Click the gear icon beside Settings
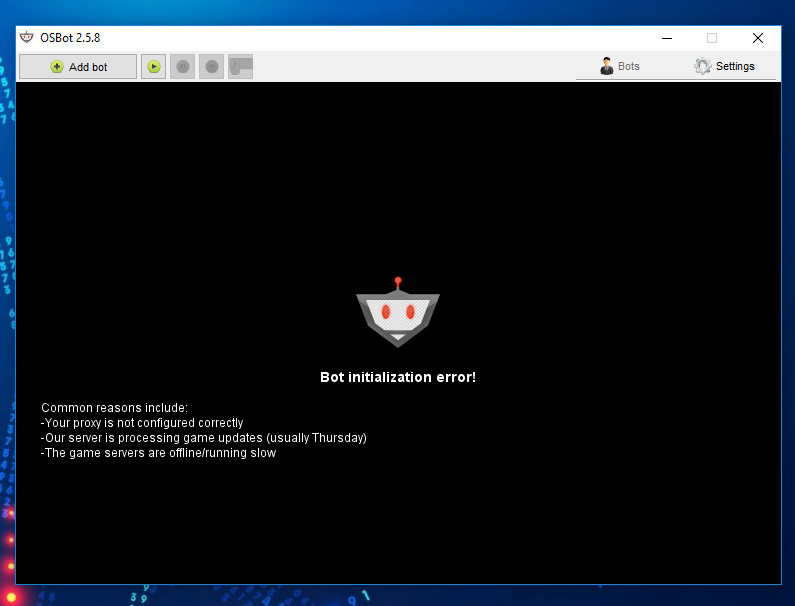The width and height of the screenshot is (795, 606). coord(703,67)
